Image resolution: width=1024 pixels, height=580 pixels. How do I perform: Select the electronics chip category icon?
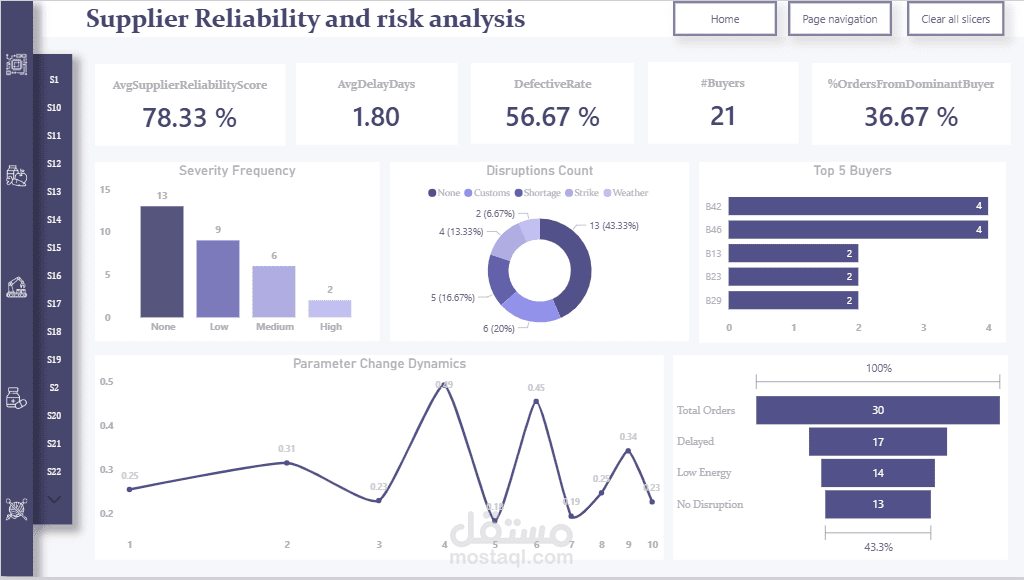coord(16,64)
